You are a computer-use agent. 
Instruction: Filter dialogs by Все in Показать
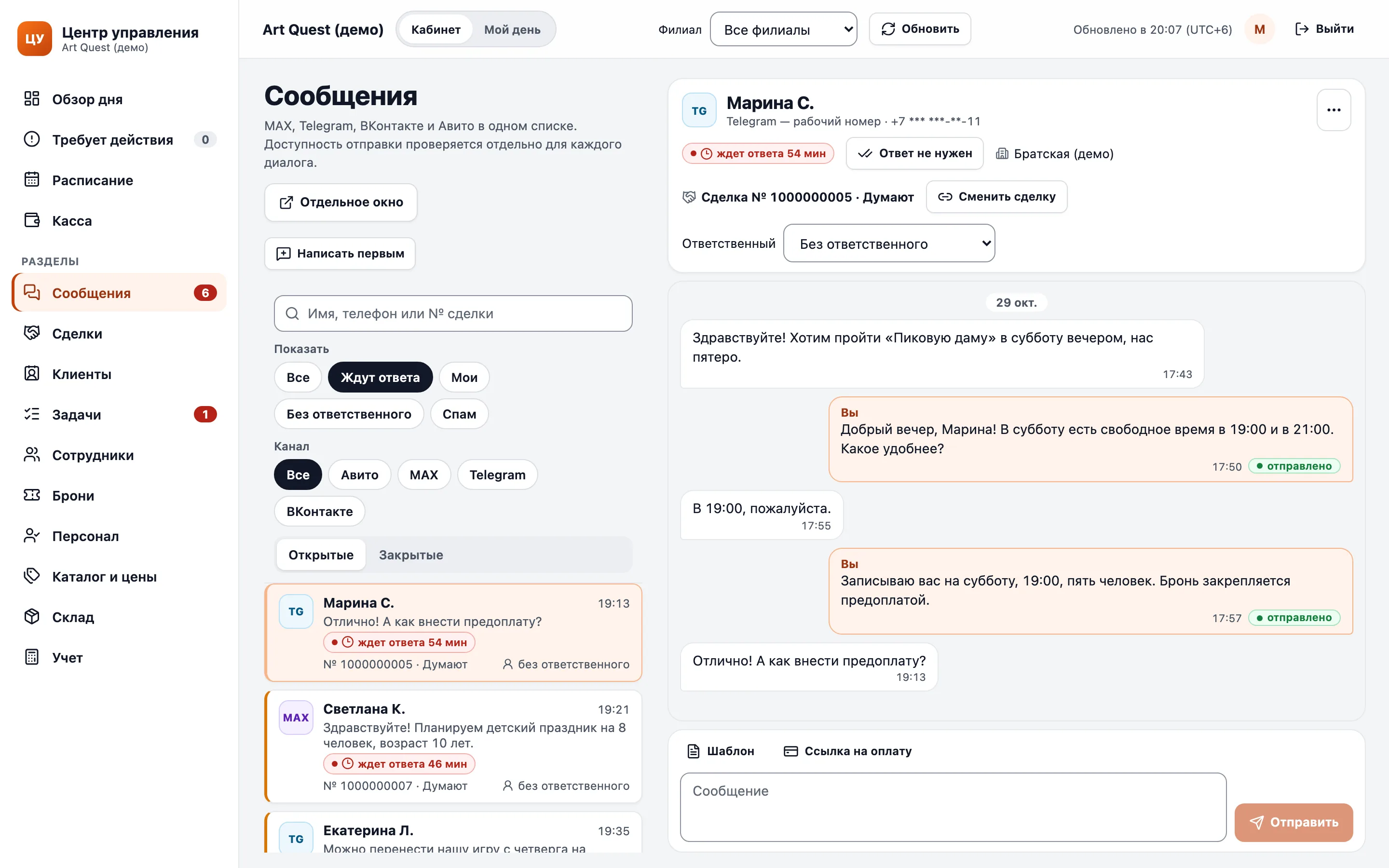click(x=298, y=377)
